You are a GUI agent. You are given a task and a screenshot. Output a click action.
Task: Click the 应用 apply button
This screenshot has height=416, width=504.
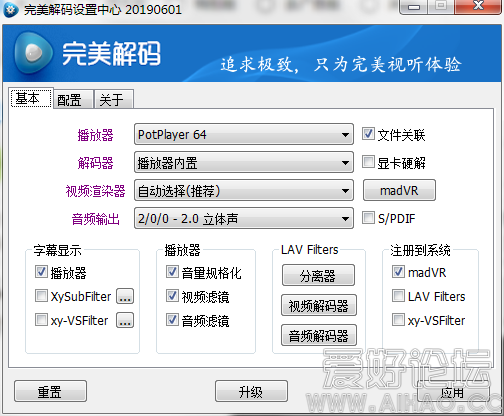pos(453,392)
